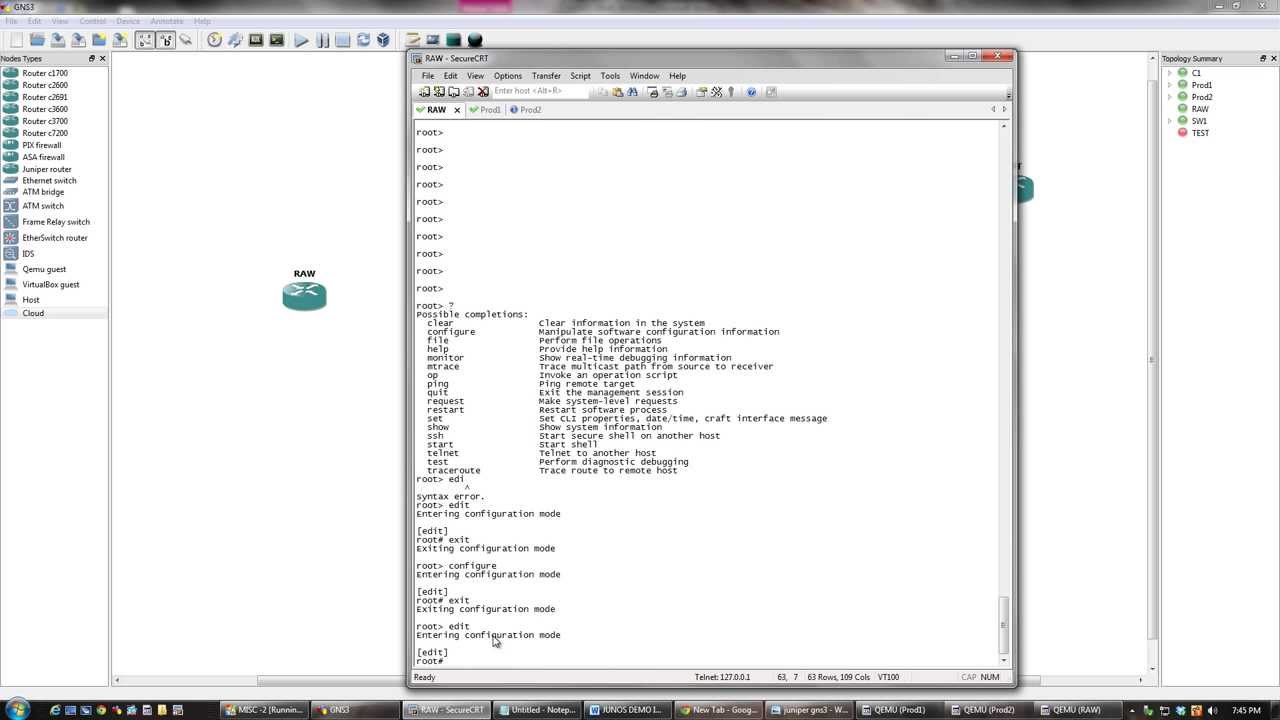Click SecureCRT Disconnect red X icon
Screen dimensions: 1280x720
pos(483,92)
